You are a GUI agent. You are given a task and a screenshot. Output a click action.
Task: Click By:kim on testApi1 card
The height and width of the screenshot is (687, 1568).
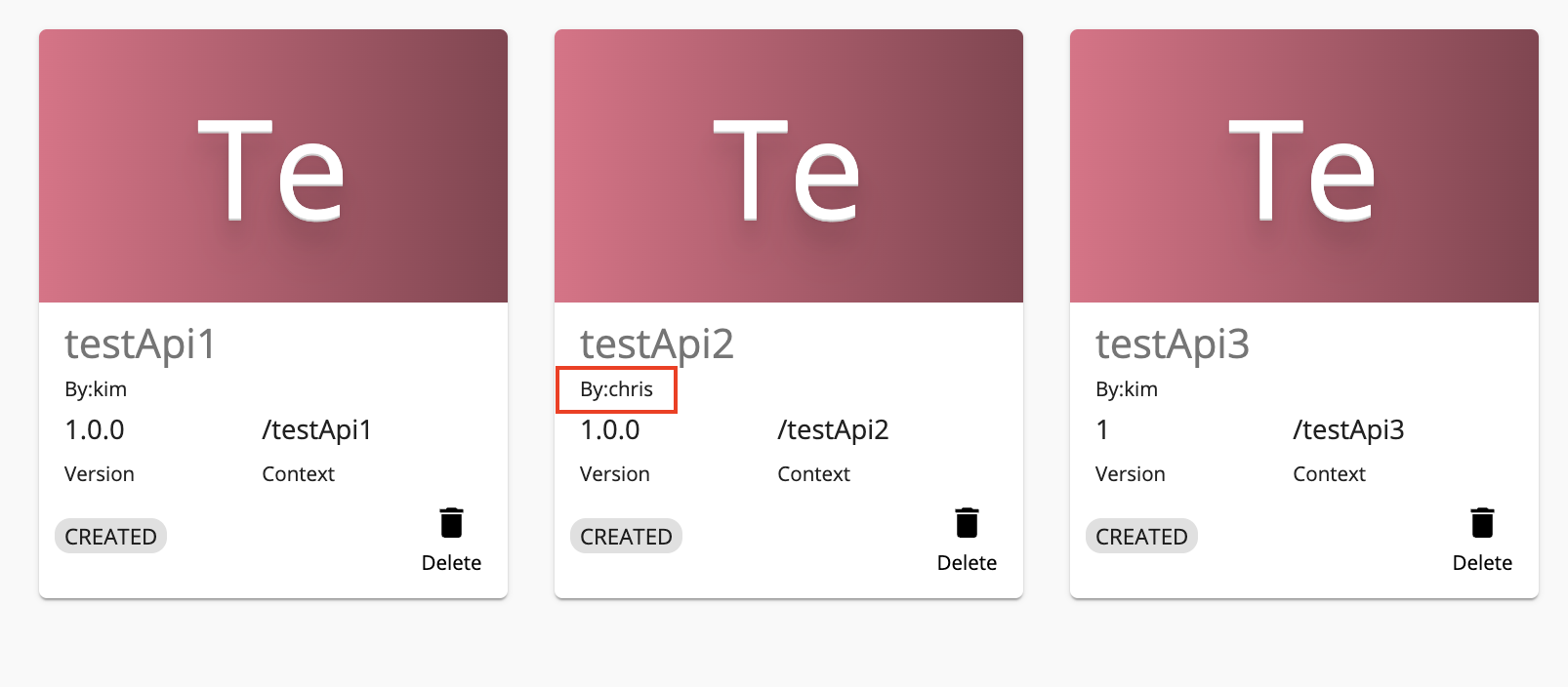click(x=96, y=389)
